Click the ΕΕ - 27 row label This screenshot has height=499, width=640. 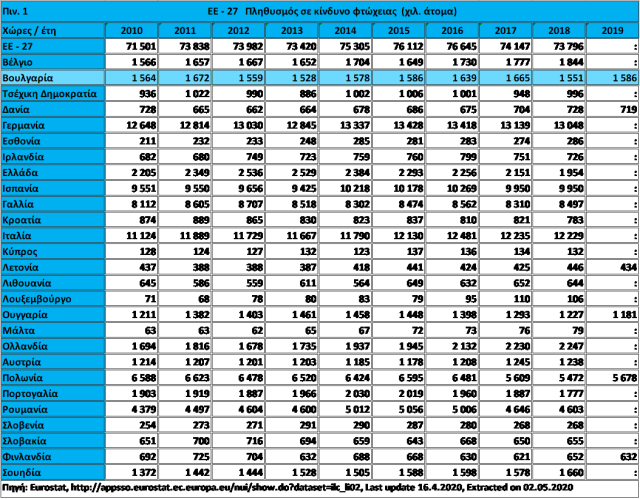pyautogui.click(x=50, y=47)
